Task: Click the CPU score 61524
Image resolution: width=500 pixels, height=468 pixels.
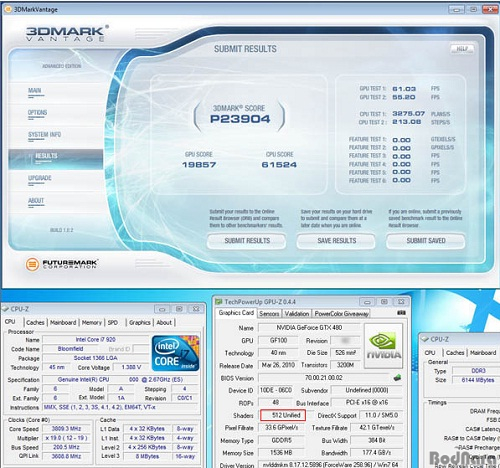Action: pos(279,165)
